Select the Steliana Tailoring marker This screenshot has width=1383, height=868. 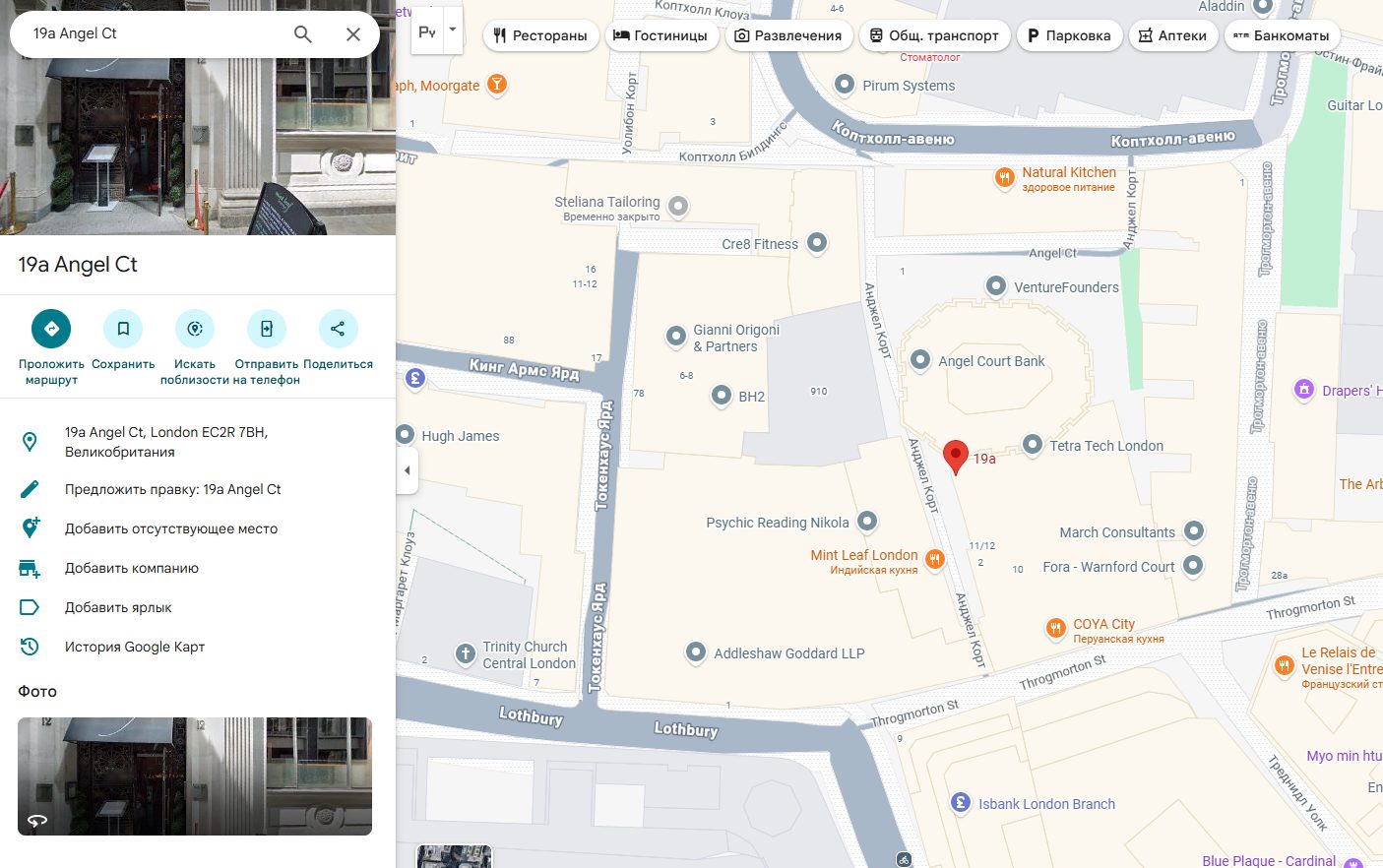point(678,207)
